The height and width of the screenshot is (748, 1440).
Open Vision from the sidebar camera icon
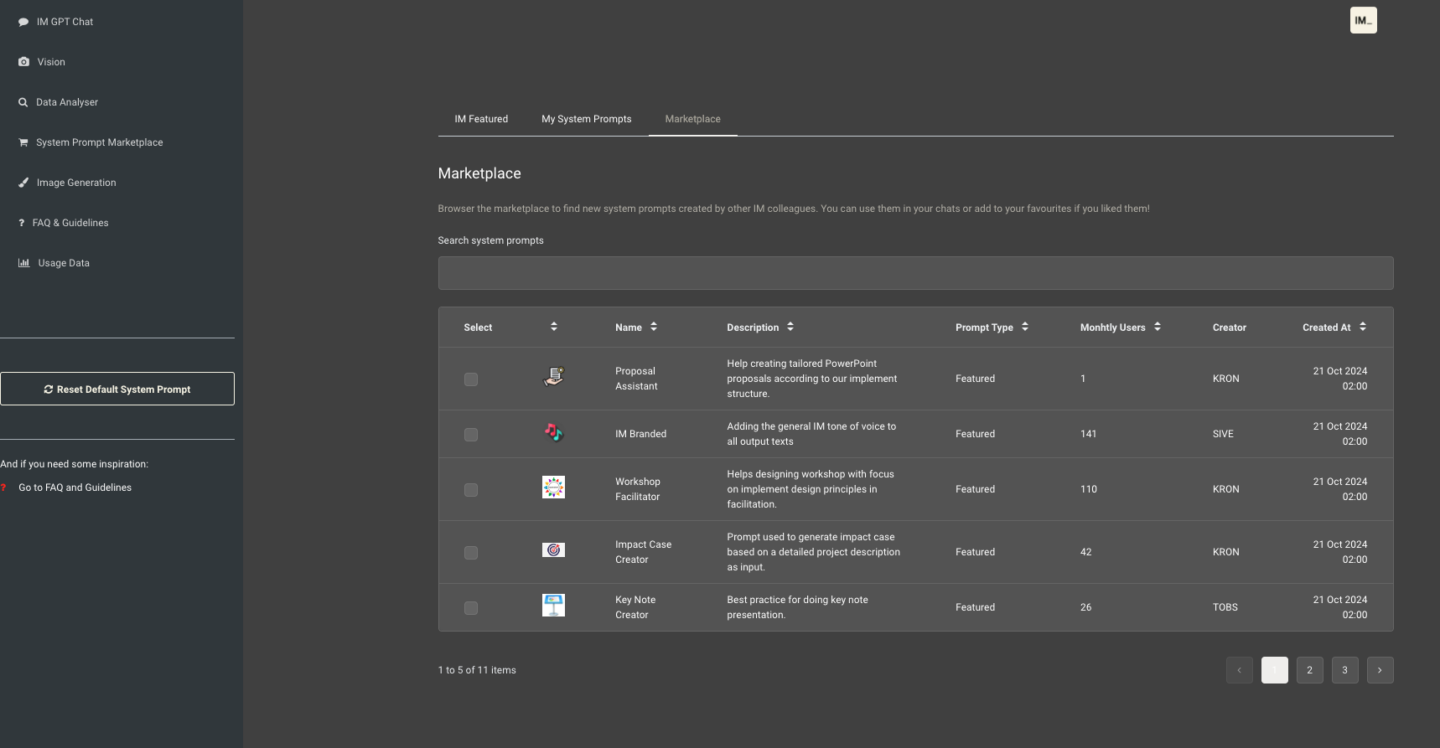click(24, 62)
